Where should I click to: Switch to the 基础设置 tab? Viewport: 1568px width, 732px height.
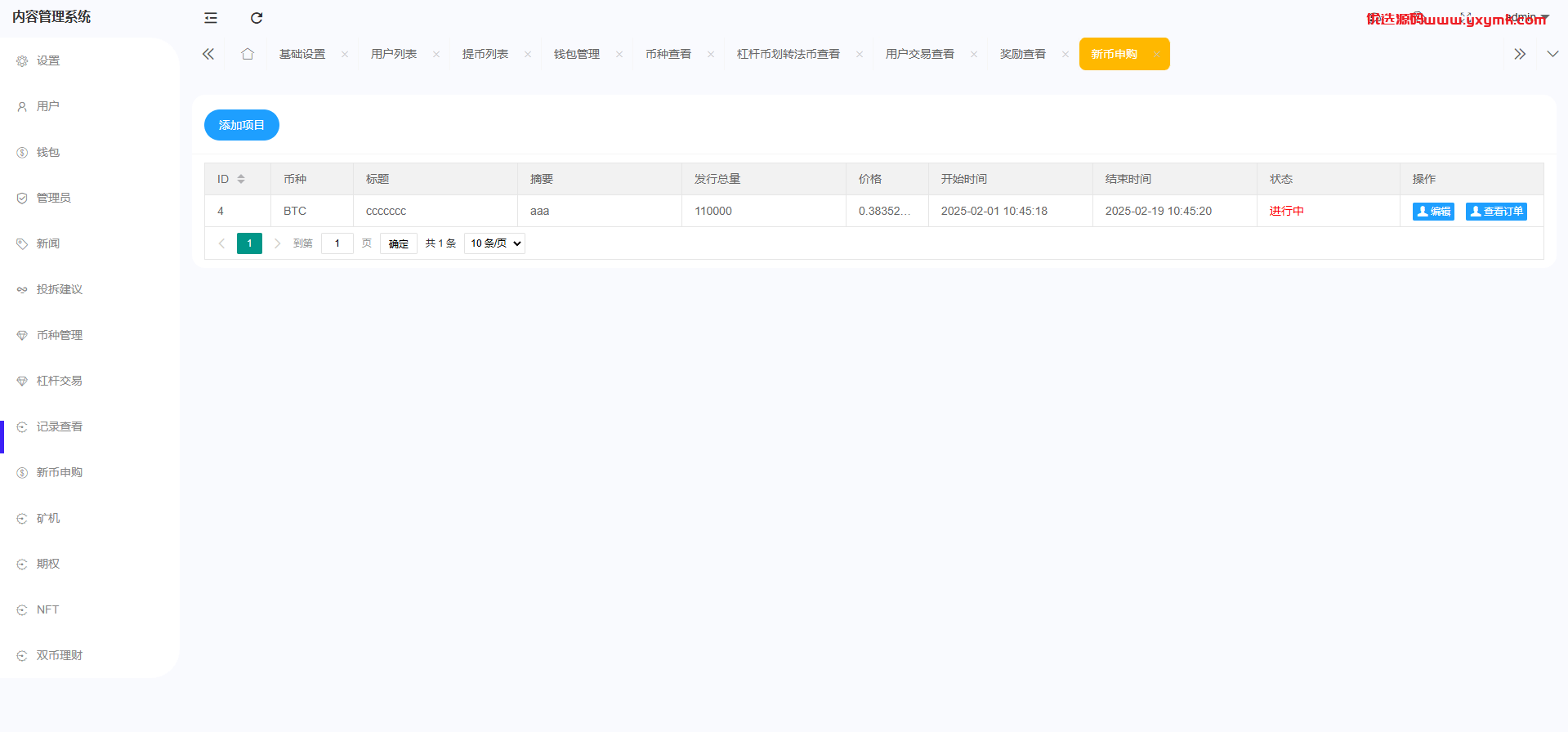[302, 54]
